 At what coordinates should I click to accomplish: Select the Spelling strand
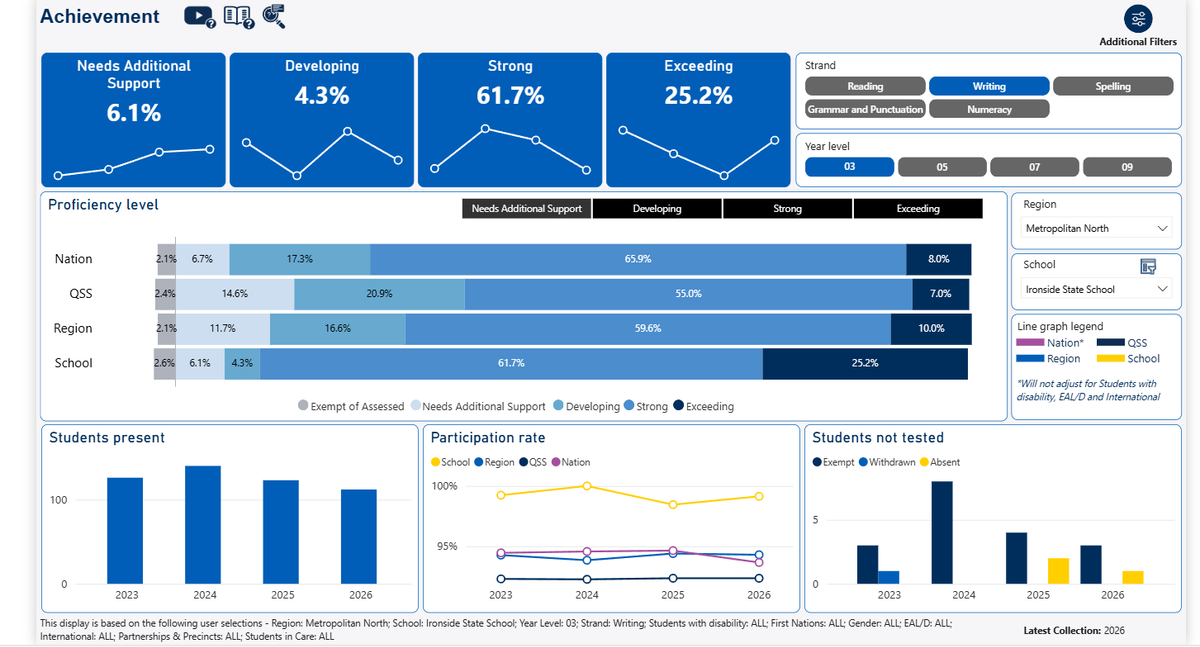1113,86
